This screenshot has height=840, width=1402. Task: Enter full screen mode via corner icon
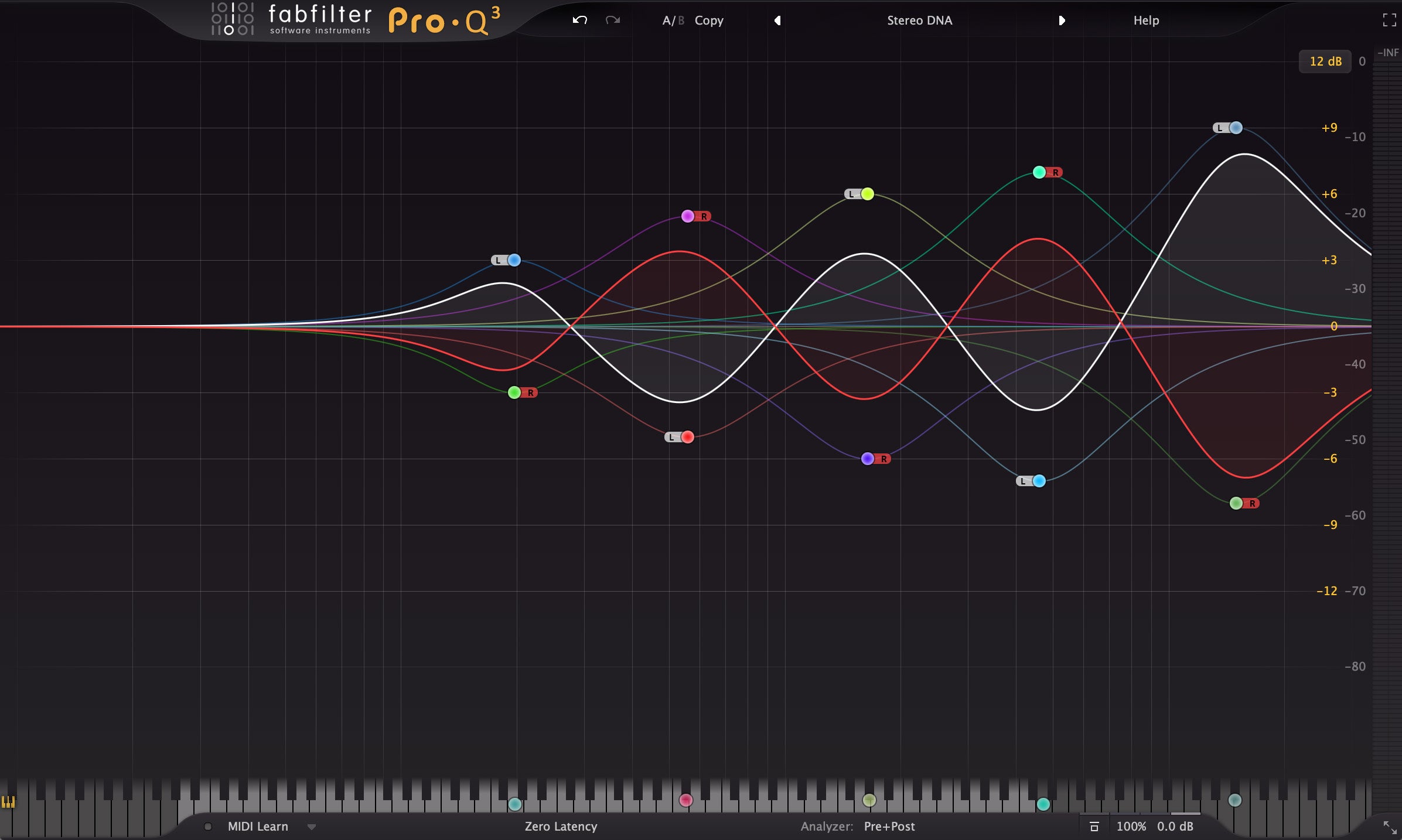tap(1389, 21)
